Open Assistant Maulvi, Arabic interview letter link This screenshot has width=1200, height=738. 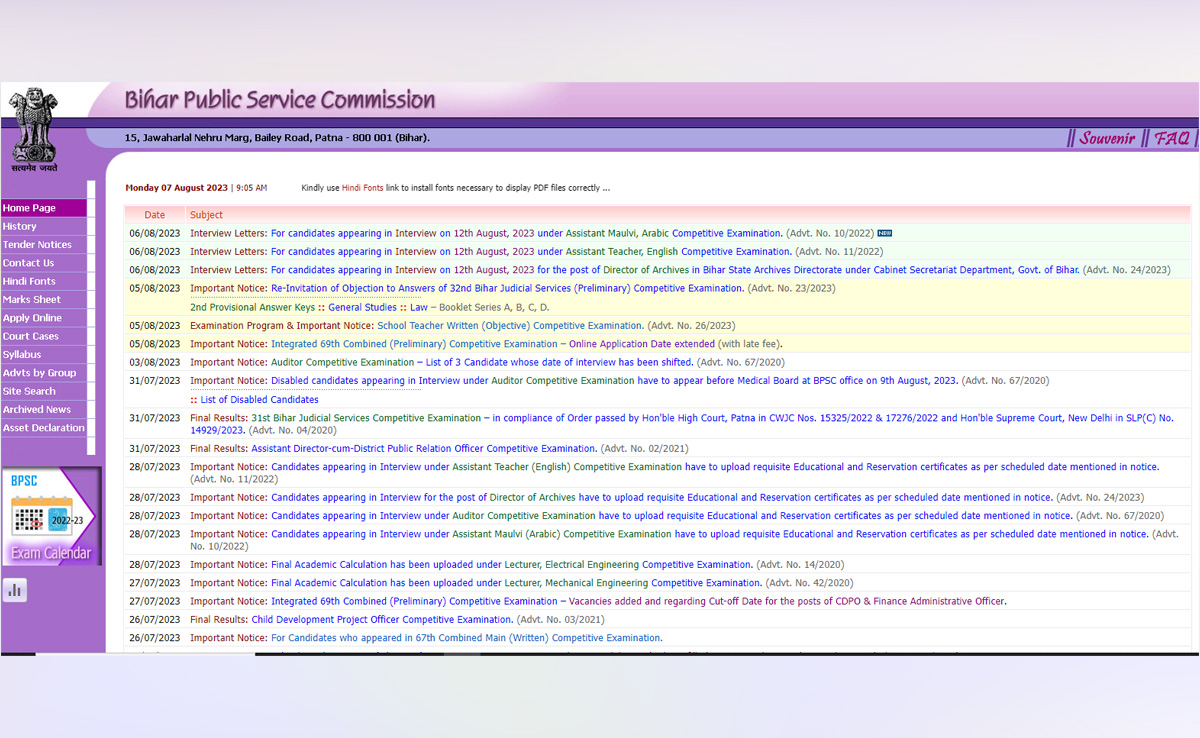coord(526,233)
